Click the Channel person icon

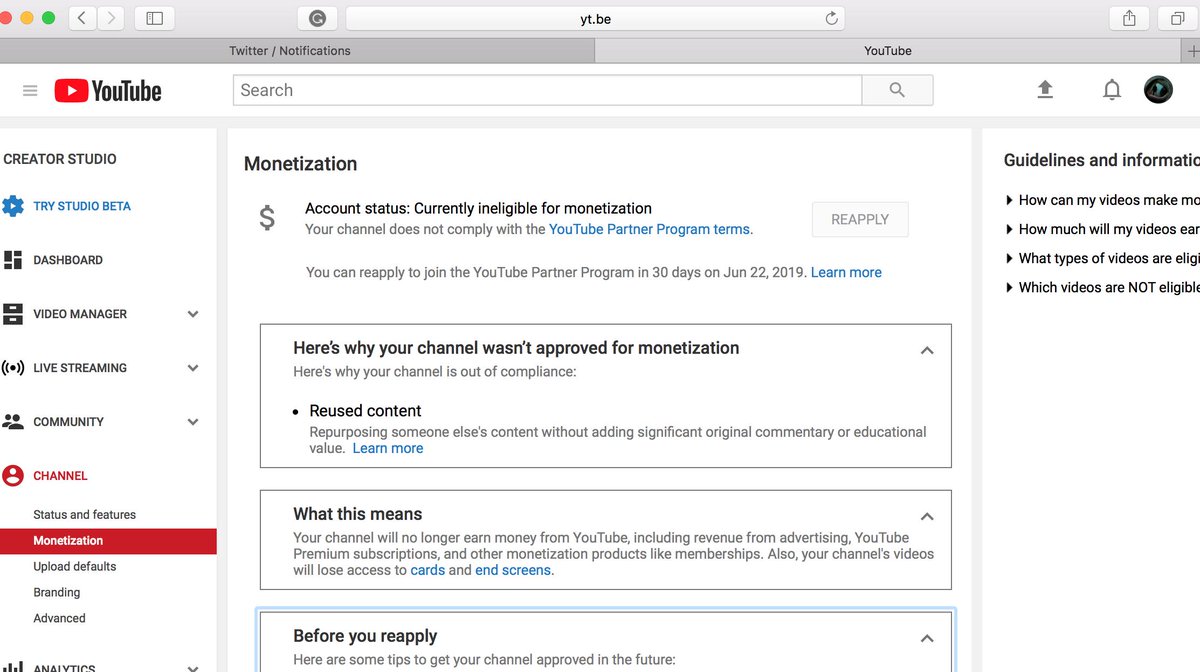coord(13,476)
